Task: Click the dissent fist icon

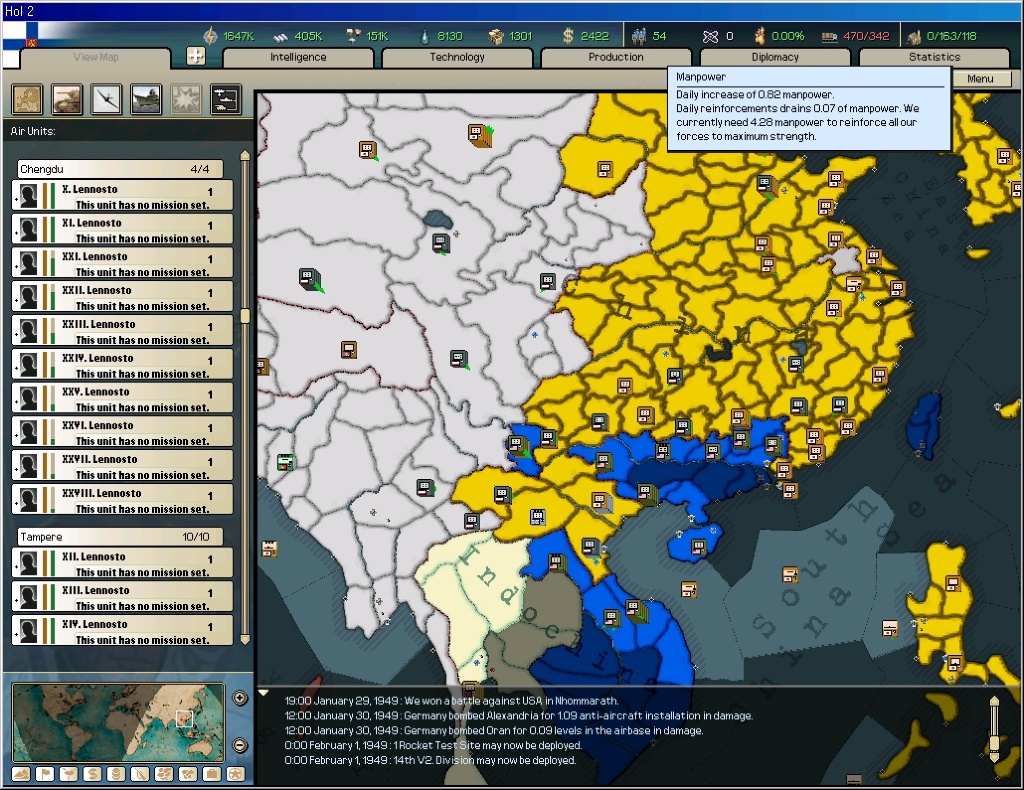Action: 759,36
